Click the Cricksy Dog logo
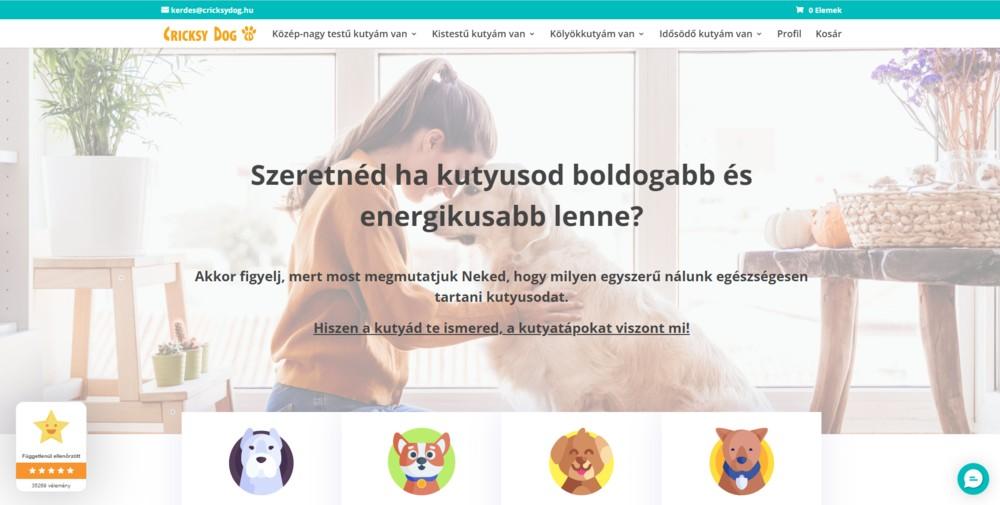This screenshot has width=1000, height=505. click(210, 34)
